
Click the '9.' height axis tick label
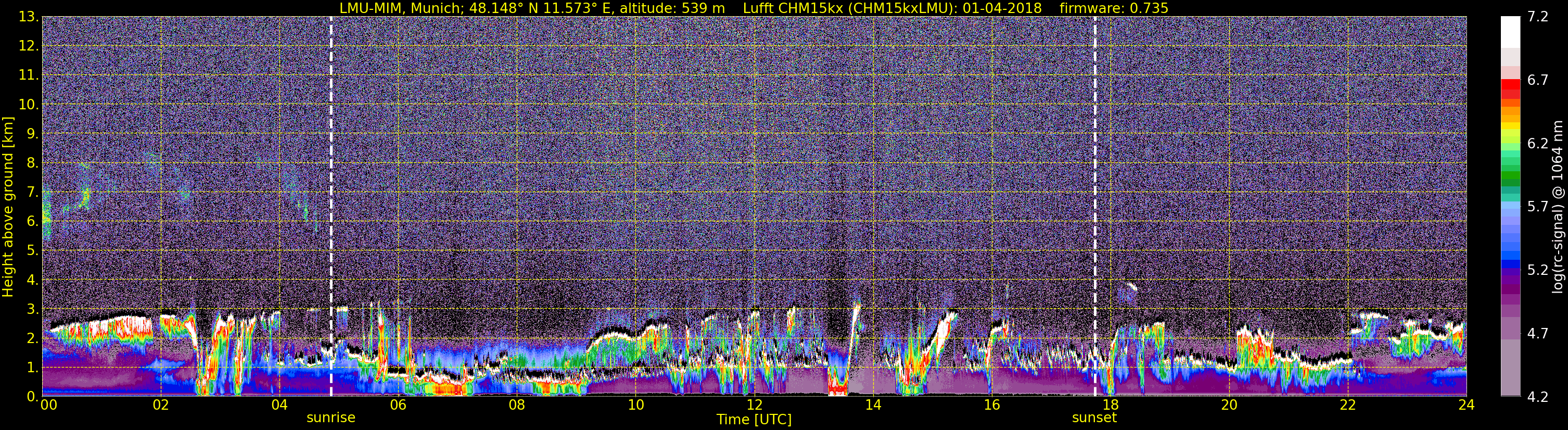pos(32,133)
